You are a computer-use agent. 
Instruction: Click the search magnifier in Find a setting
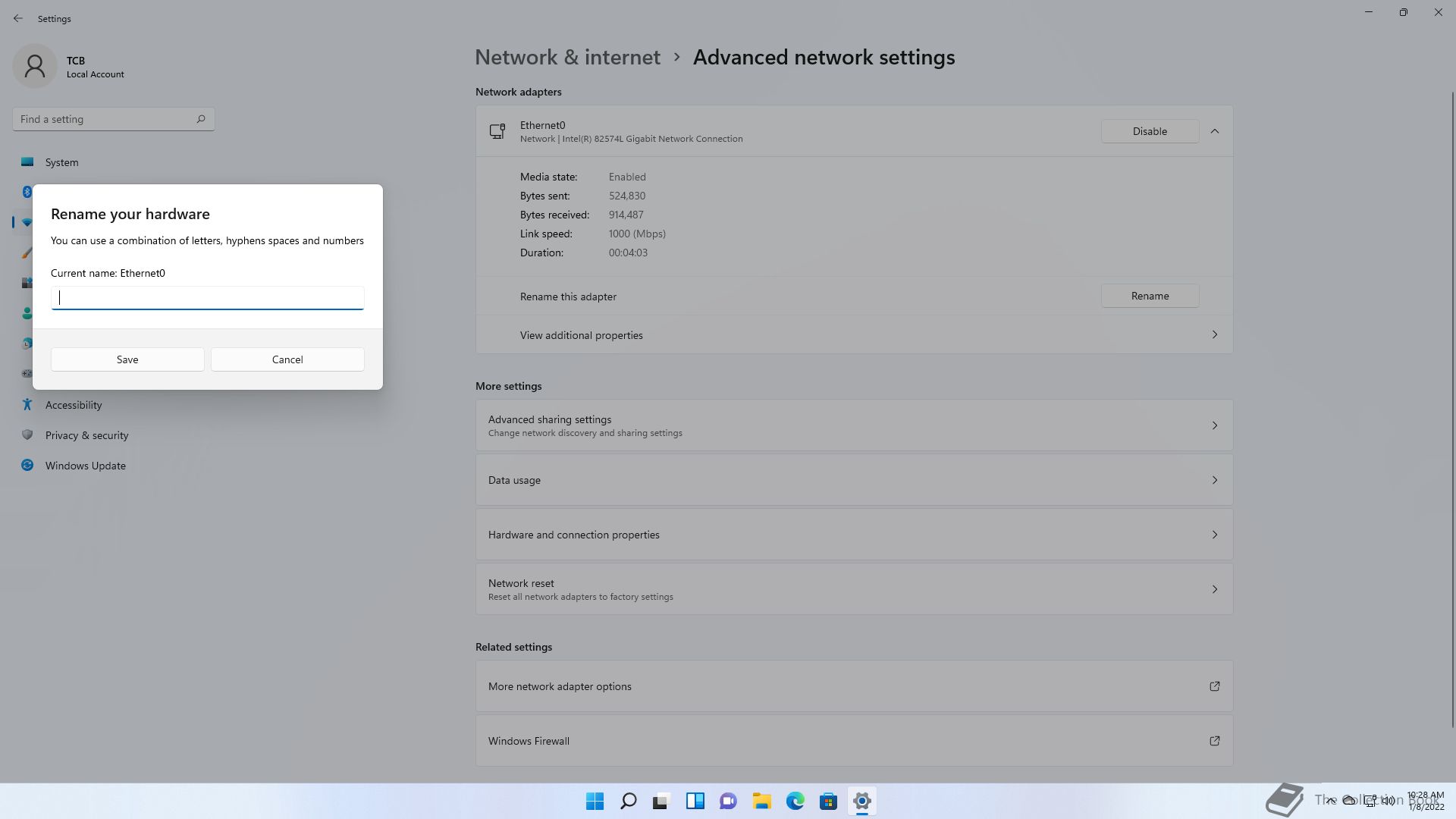click(201, 119)
